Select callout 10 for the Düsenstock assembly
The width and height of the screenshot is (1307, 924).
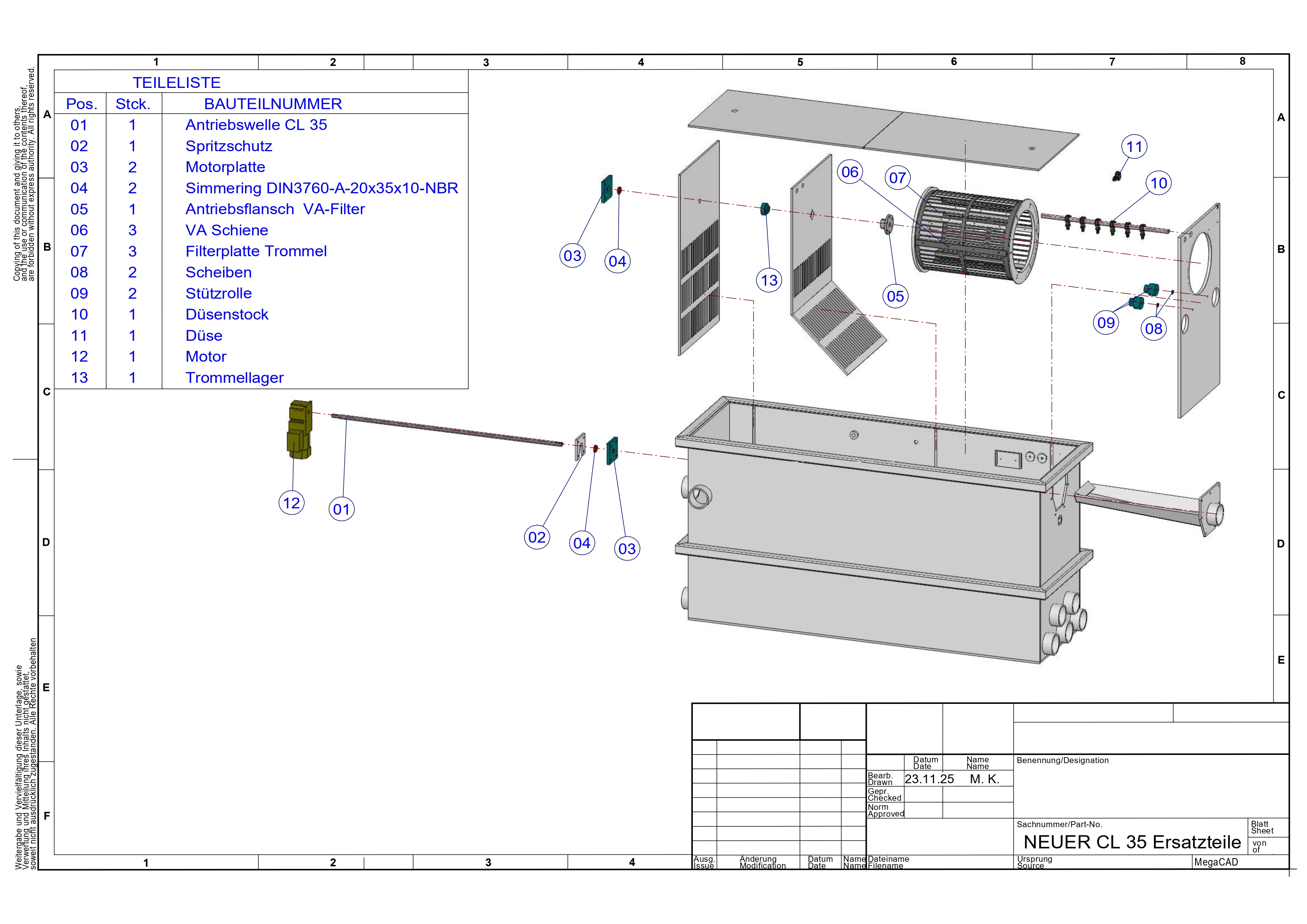click(1159, 183)
